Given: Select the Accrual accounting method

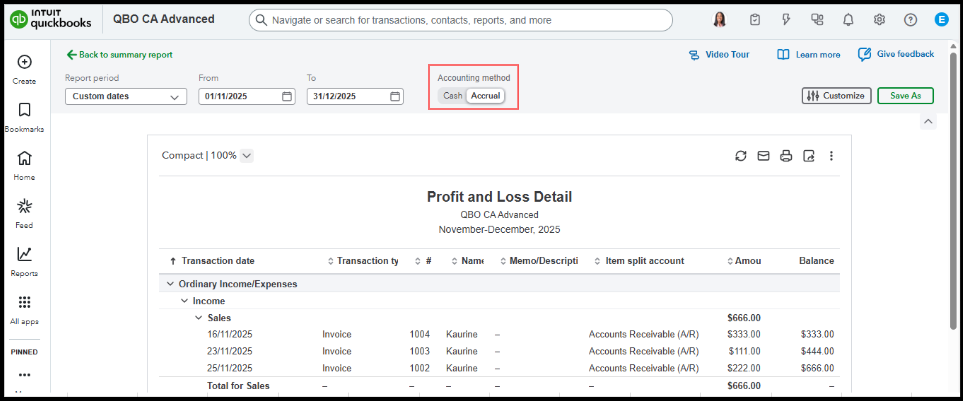Looking at the screenshot, I should [x=485, y=96].
